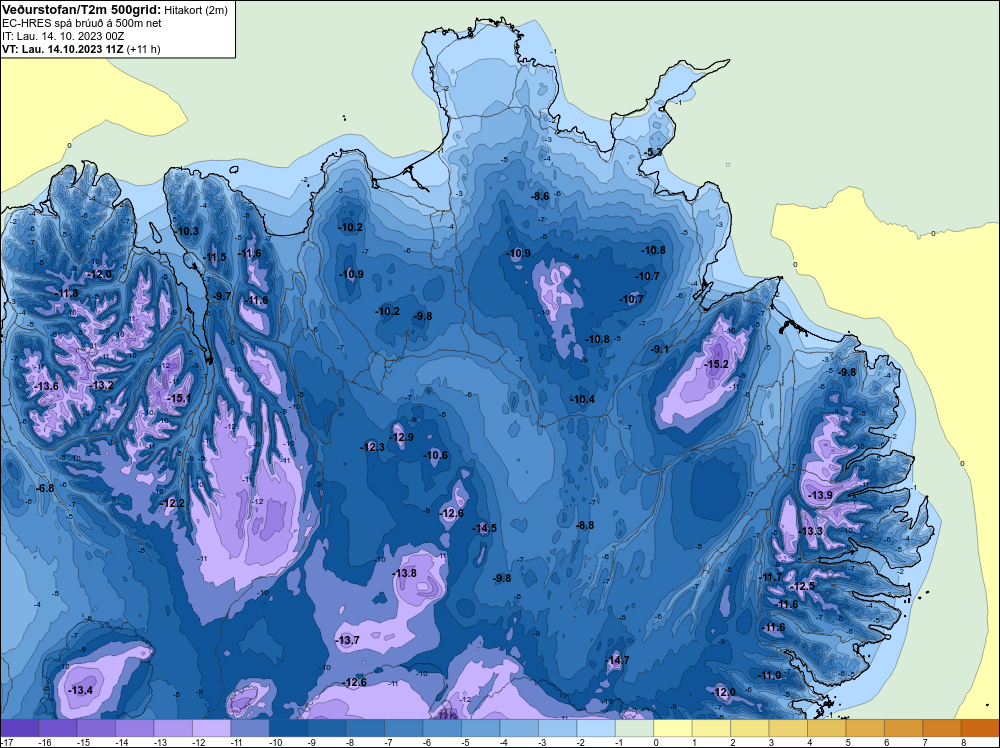Click the -8.8 temperature value
Image resolution: width=1000 pixels, height=748 pixels.
pyautogui.click(x=585, y=525)
